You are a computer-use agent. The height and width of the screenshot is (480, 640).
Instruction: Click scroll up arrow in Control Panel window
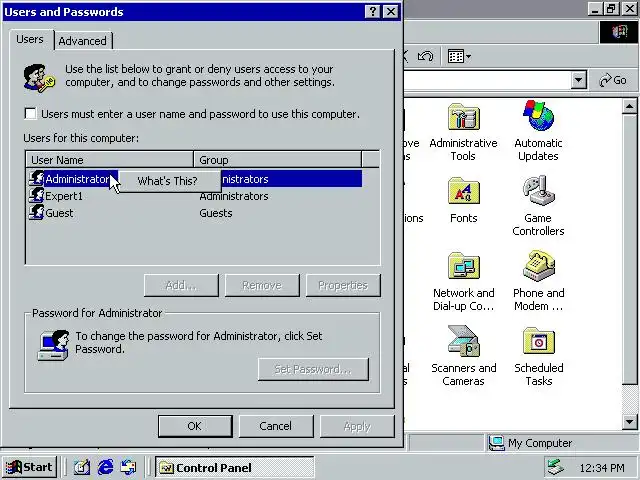pos(629,107)
